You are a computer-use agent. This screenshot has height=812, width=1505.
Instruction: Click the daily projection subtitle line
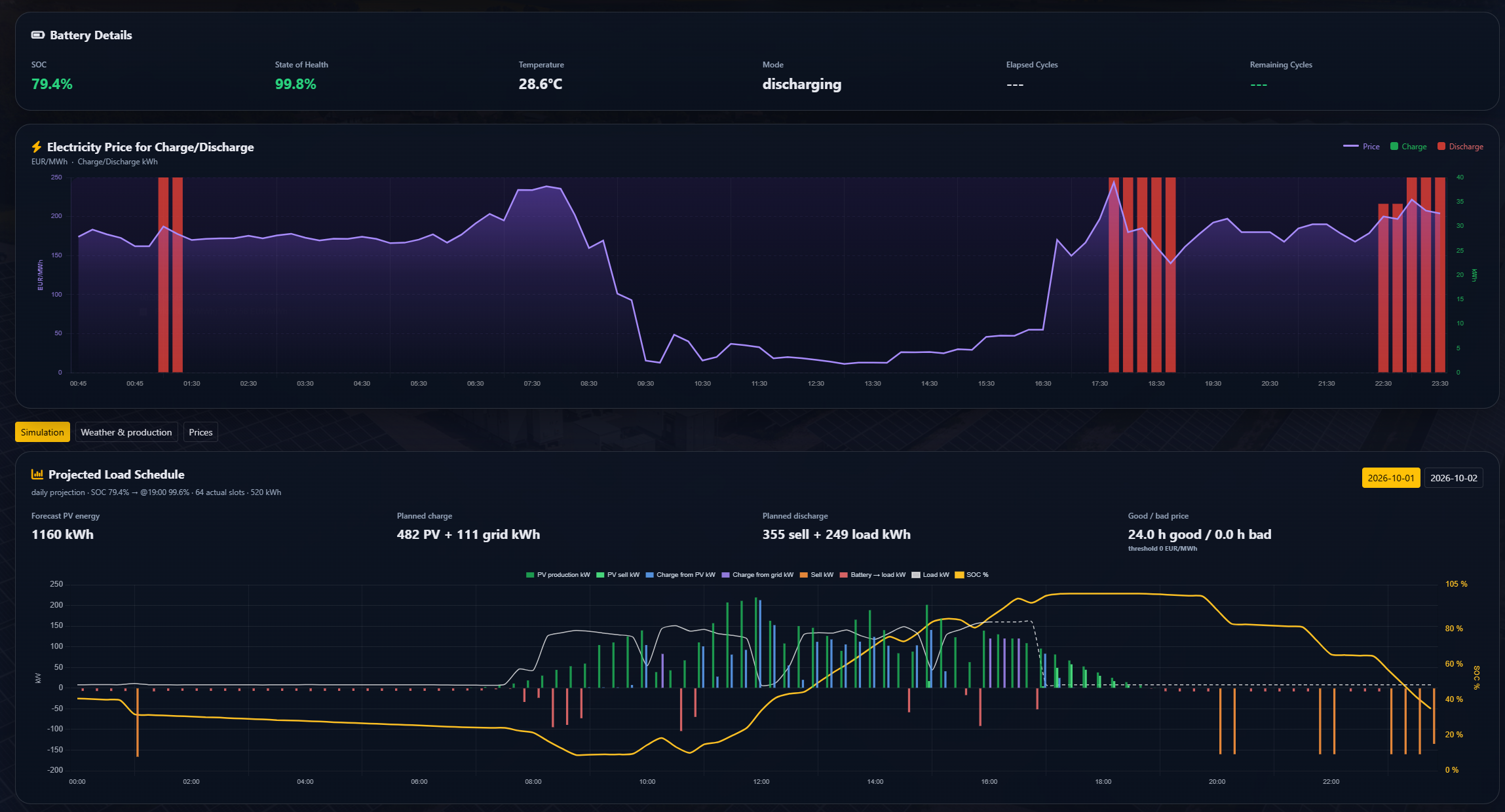click(156, 492)
